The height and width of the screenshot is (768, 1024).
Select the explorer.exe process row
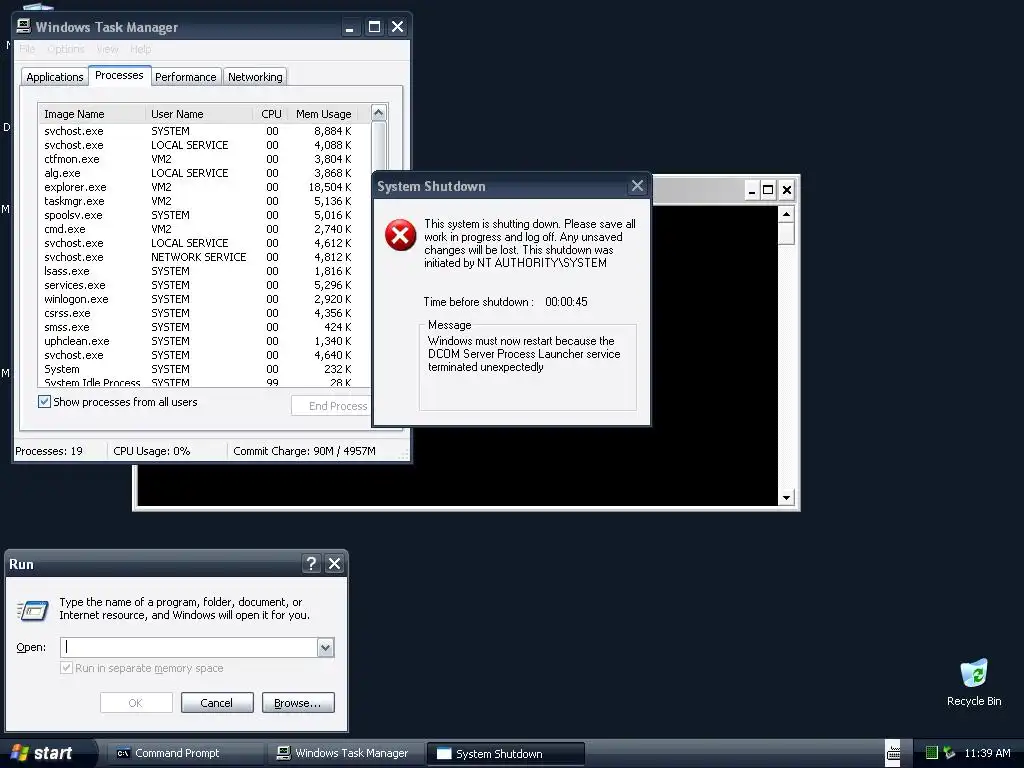[x=204, y=187]
